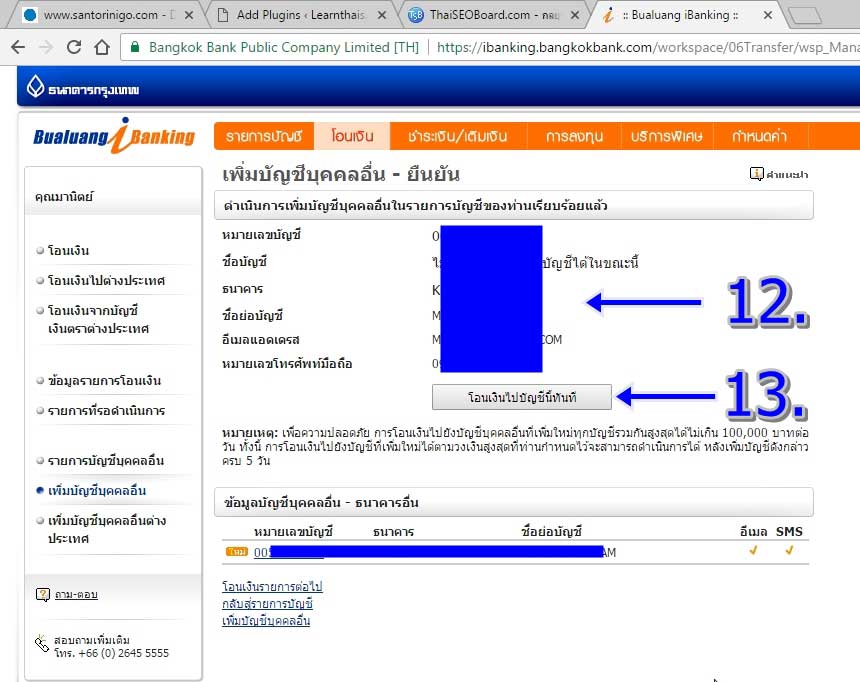Click the browser back arrow

tap(18, 47)
